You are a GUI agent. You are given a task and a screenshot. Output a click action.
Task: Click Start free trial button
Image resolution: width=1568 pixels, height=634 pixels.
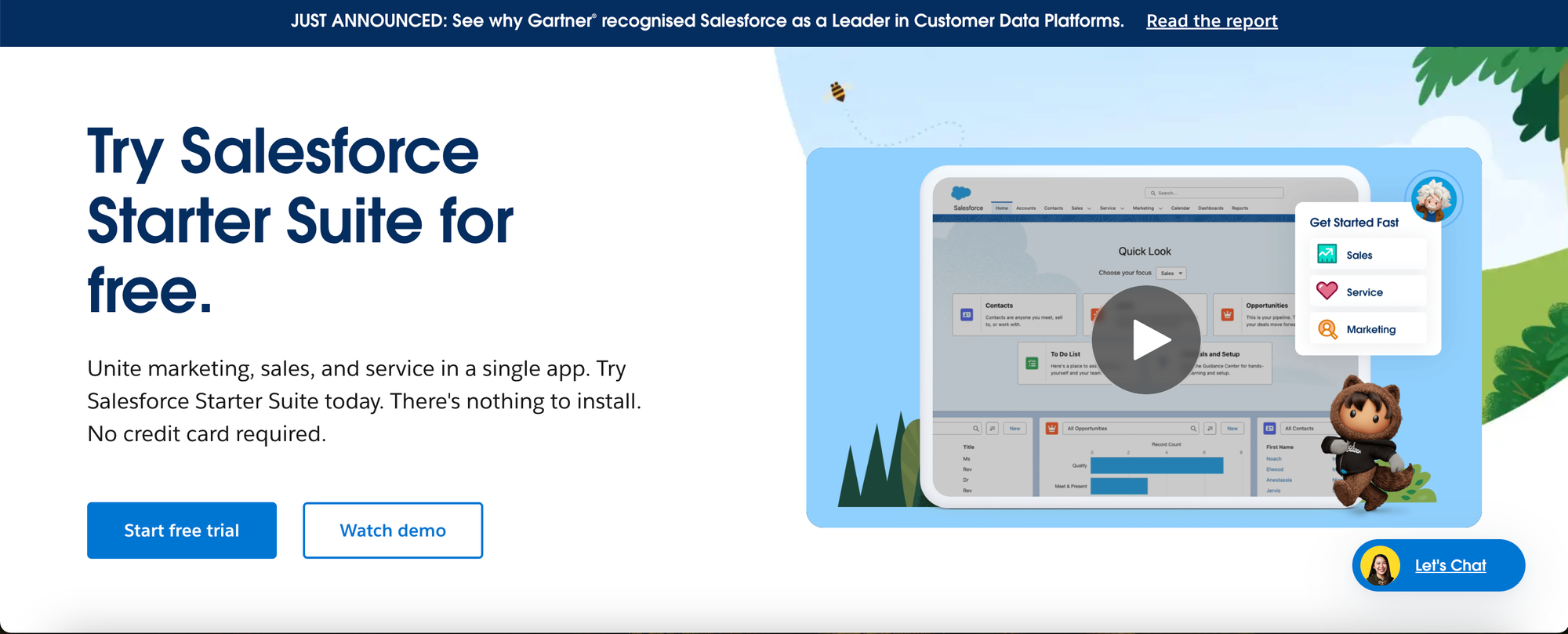182,531
